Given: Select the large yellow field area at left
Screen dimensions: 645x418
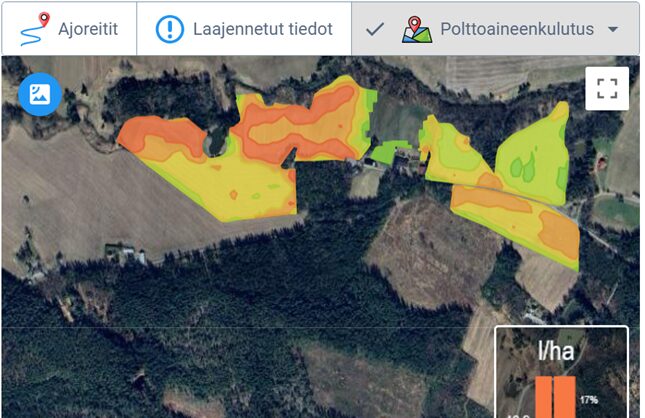Looking at the screenshot, I should point(240,188).
